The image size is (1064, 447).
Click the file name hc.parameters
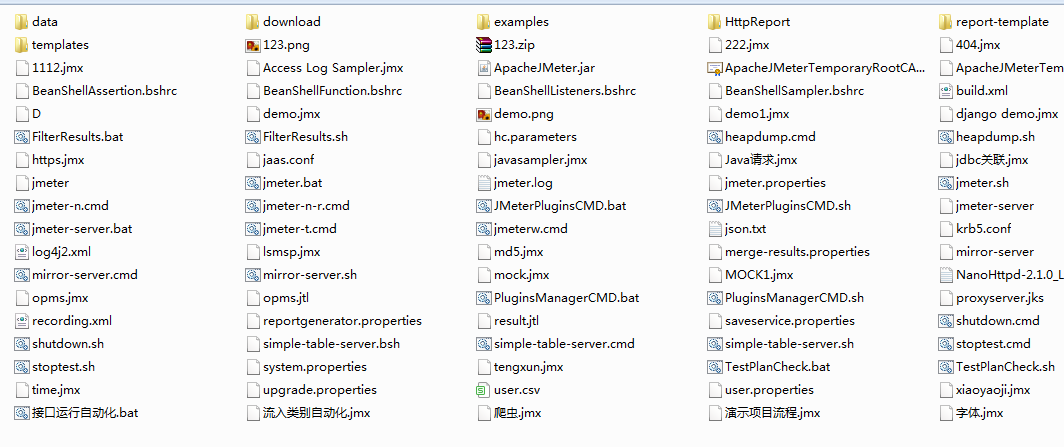(x=535, y=137)
